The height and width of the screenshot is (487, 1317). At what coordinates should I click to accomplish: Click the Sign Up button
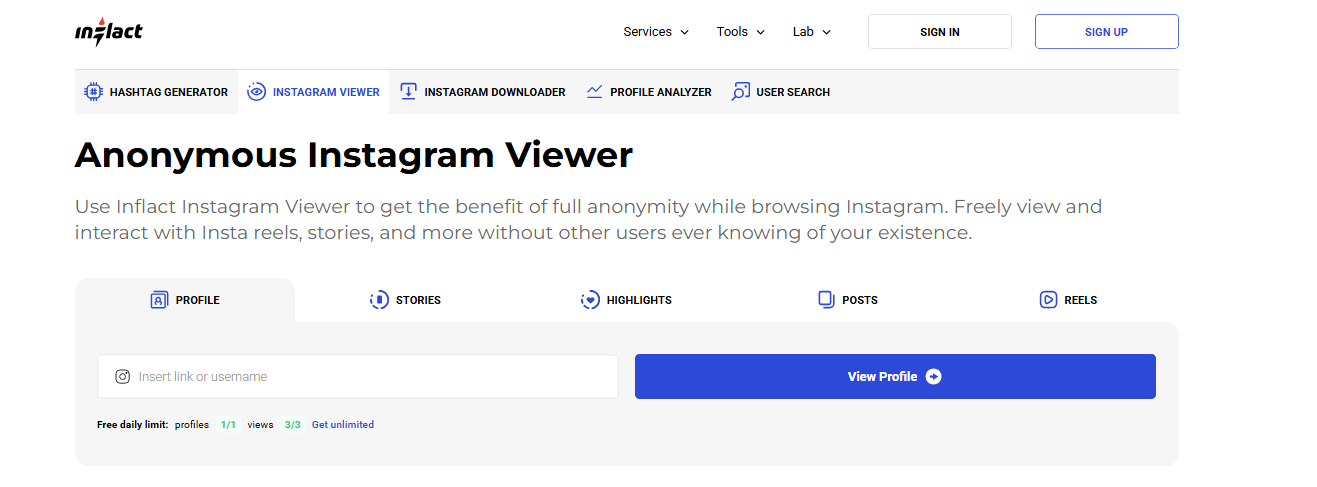[1107, 32]
